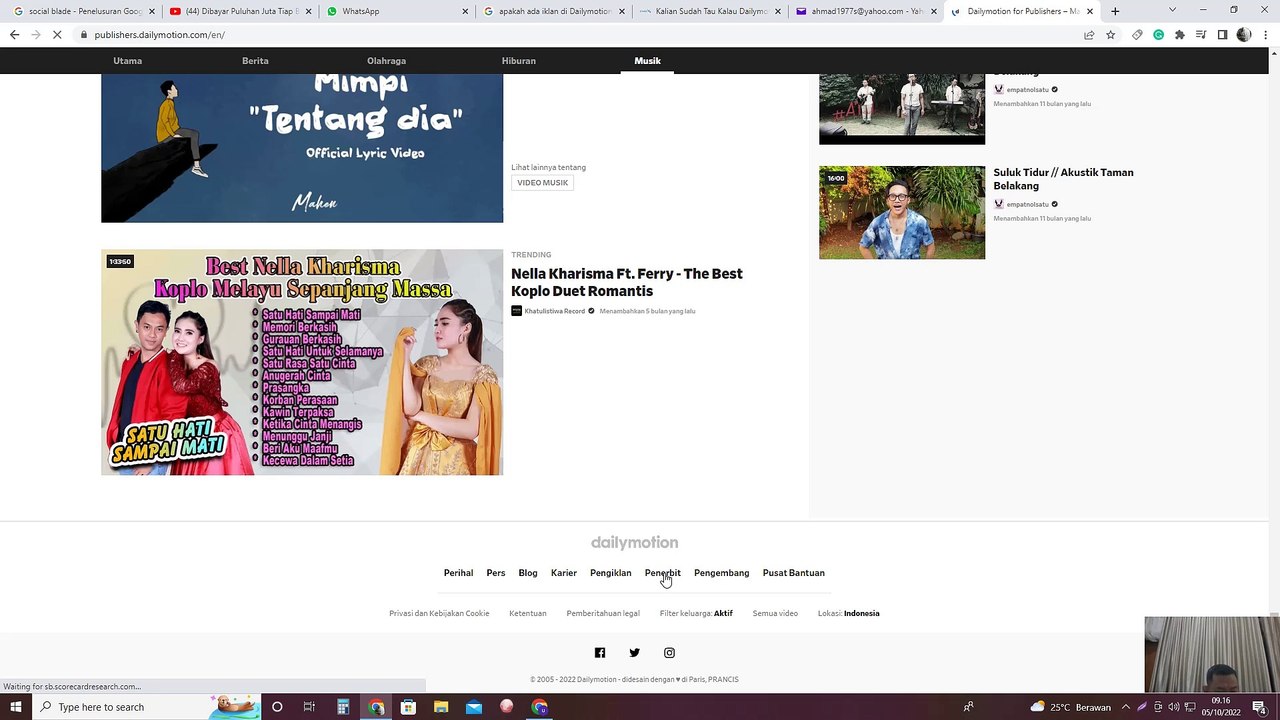This screenshot has width=1280, height=720.
Task: Open a new browser tab
Action: pyautogui.click(x=1115, y=11)
